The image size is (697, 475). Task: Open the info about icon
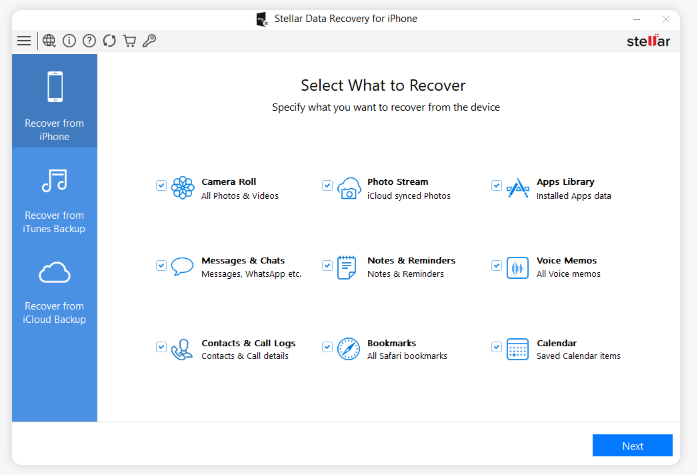pos(69,41)
